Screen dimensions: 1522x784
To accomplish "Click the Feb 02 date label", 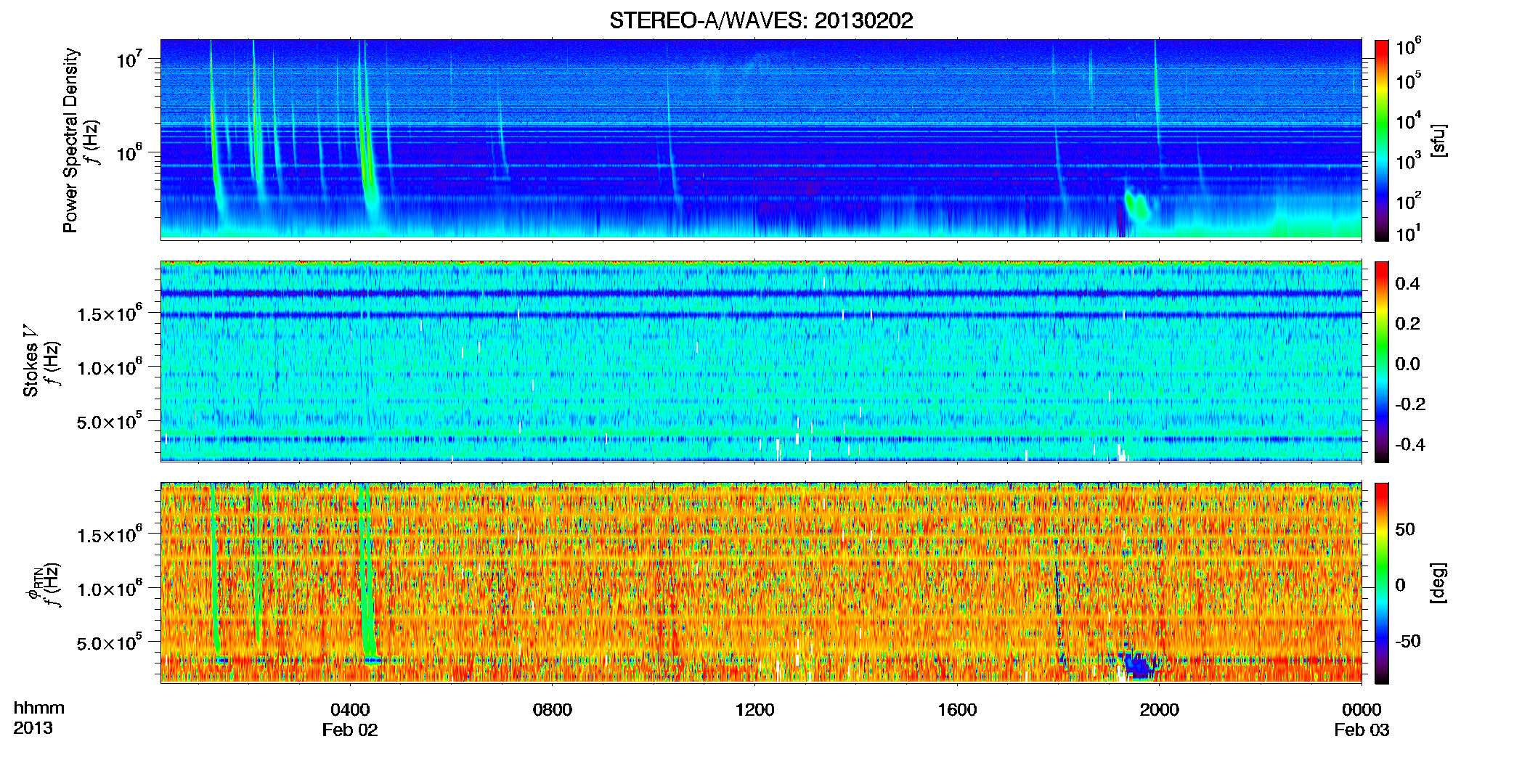I will coord(350,730).
